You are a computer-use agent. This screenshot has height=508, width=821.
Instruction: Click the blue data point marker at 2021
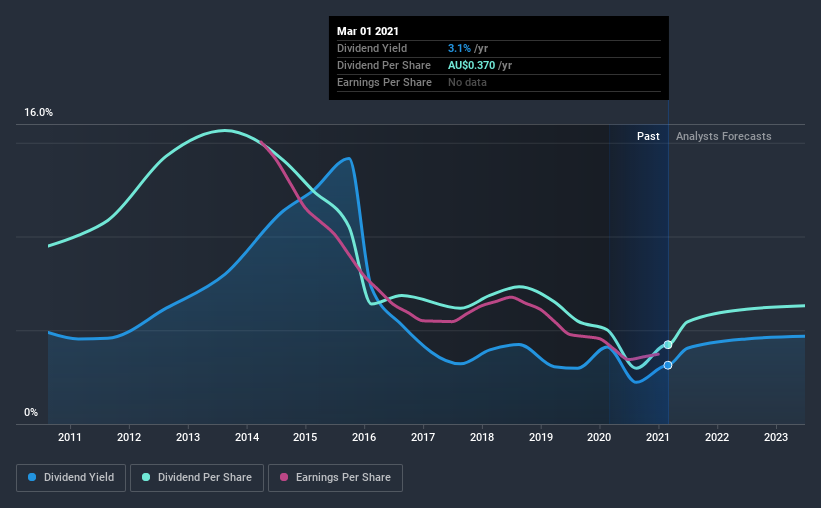(668, 365)
